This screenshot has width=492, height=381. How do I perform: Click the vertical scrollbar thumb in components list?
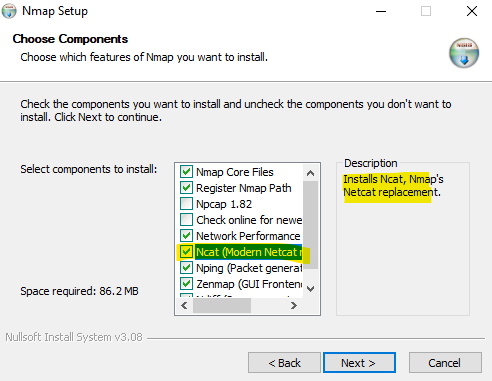pos(310,225)
